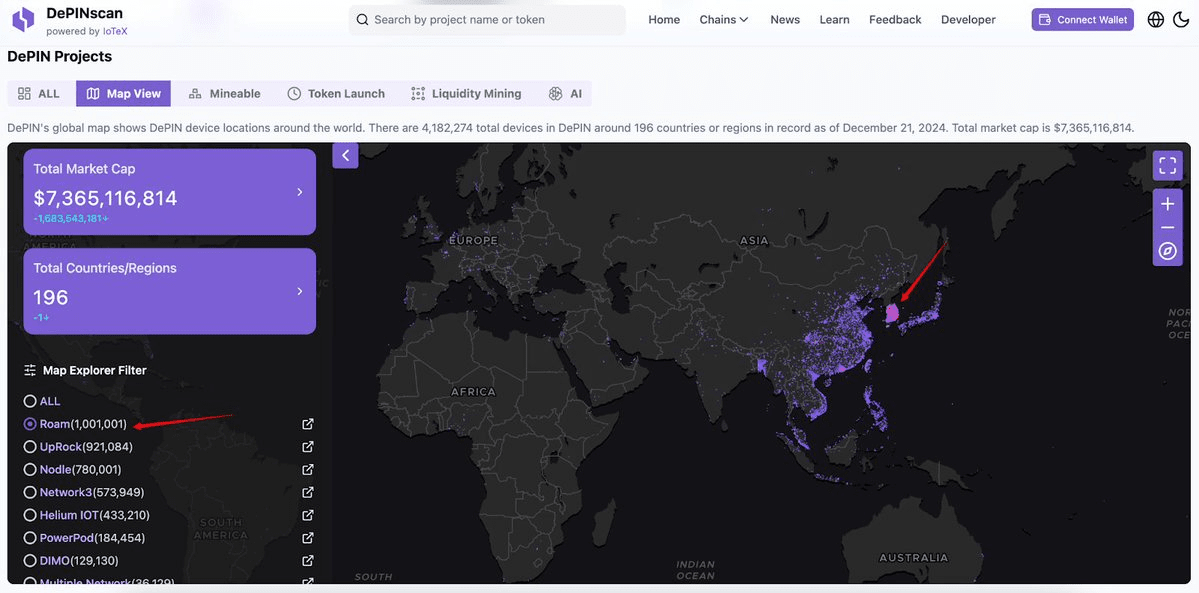Zoom out of the map

coord(1167,228)
